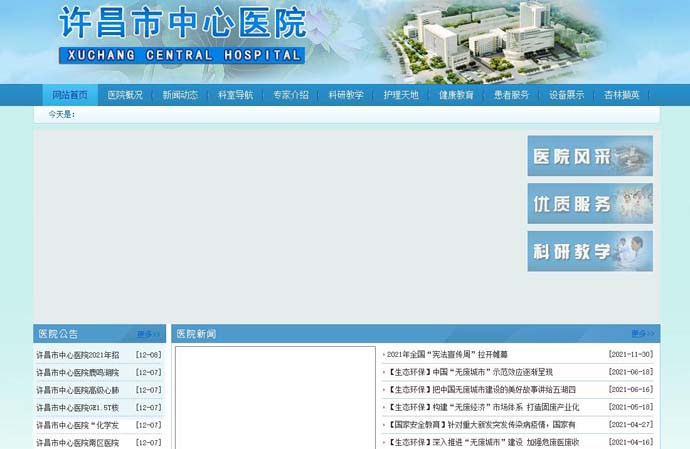The height and width of the screenshot is (449, 690).
Task: Click the [2021-06-16] news date
Action: click(631, 390)
